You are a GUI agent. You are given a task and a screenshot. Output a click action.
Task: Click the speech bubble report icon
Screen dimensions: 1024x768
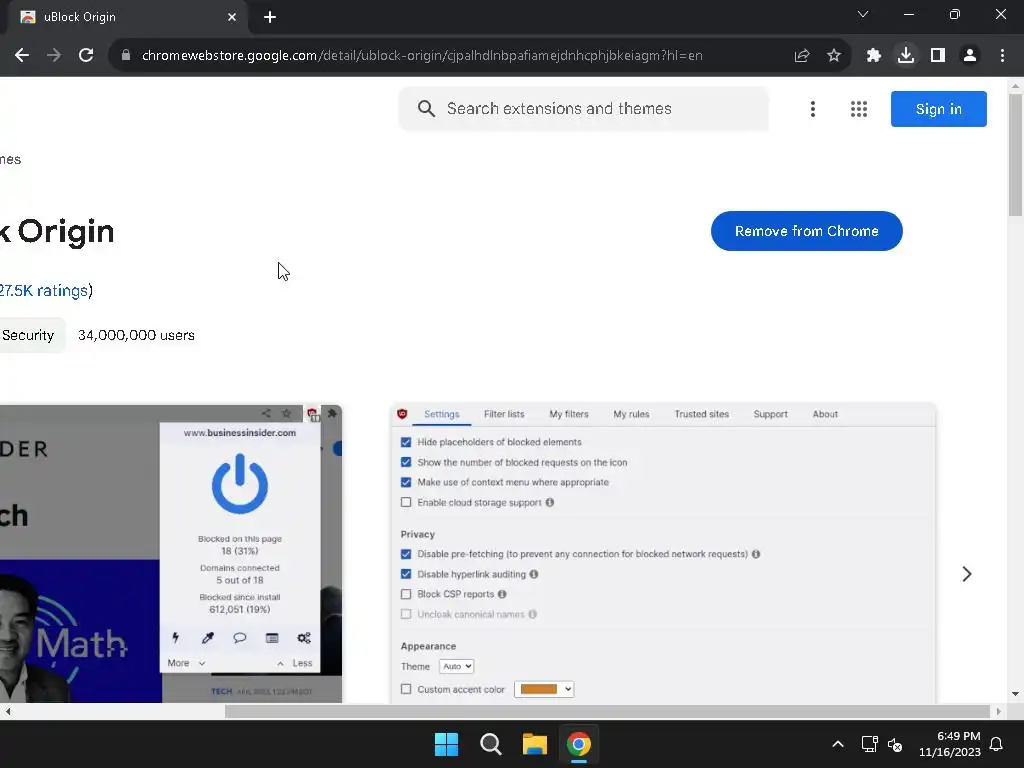tap(240, 637)
